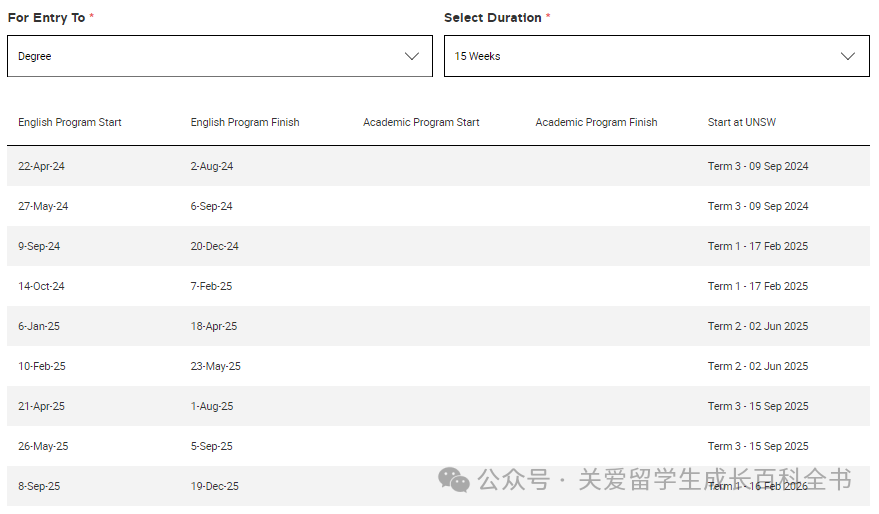Click the 7-Feb-25 finish date cell
Viewport: 879px width, 514px height.
pos(212,286)
